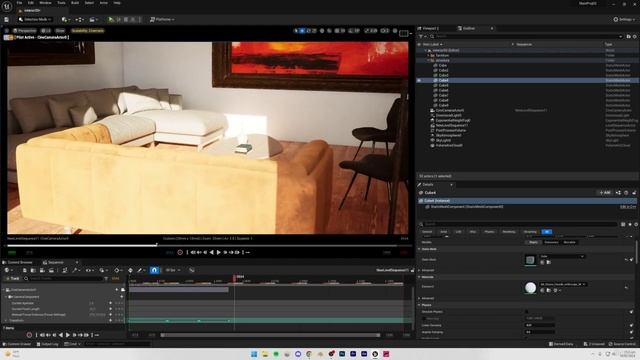Open the Window menu
The image size is (640, 360).
coord(45,3)
